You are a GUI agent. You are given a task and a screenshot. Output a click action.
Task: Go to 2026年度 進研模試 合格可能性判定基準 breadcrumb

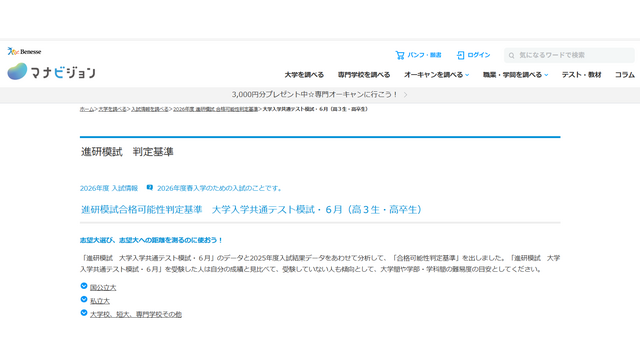click(x=216, y=109)
